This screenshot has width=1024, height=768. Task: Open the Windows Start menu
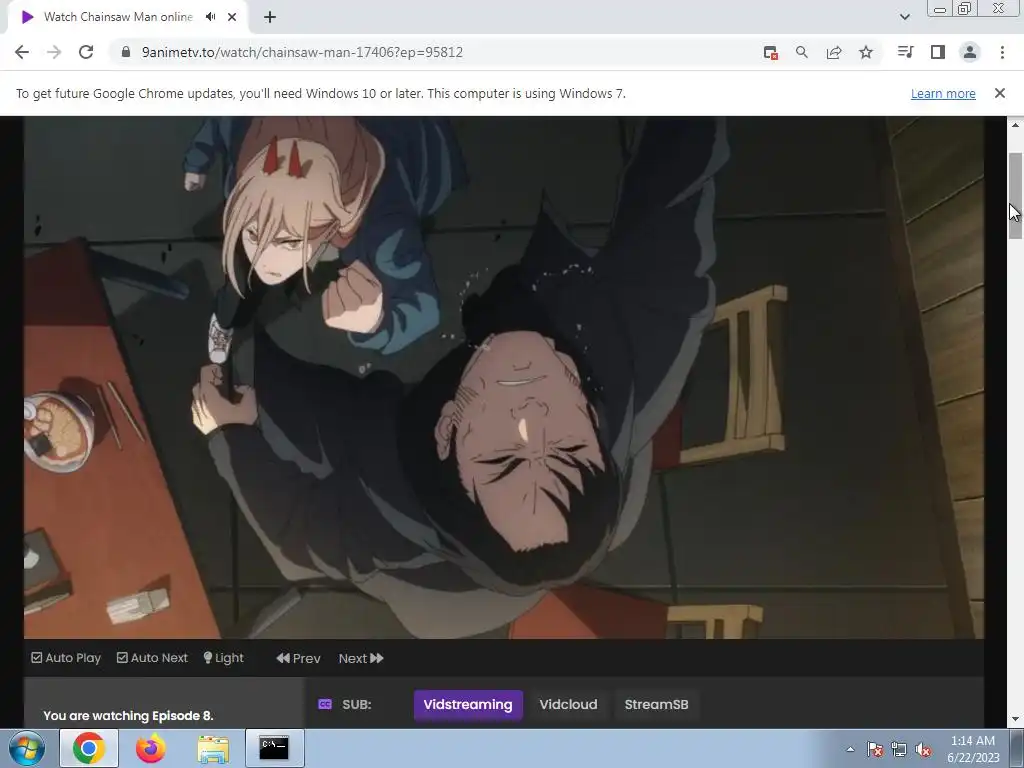coord(27,748)
